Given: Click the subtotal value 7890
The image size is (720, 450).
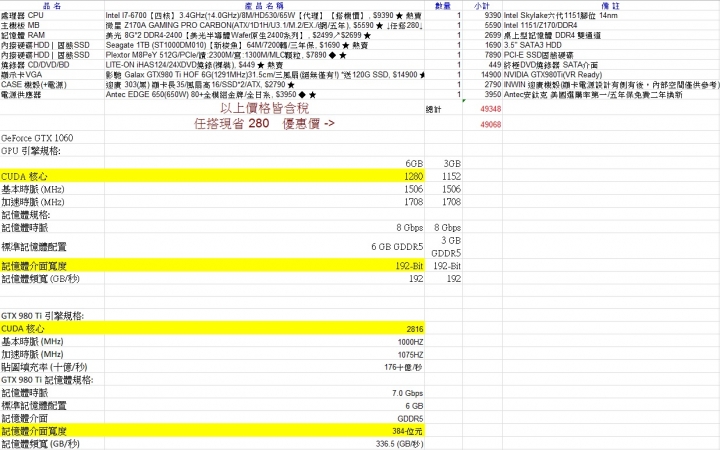Looking at the screenshot, I should (x=482, y=55).
